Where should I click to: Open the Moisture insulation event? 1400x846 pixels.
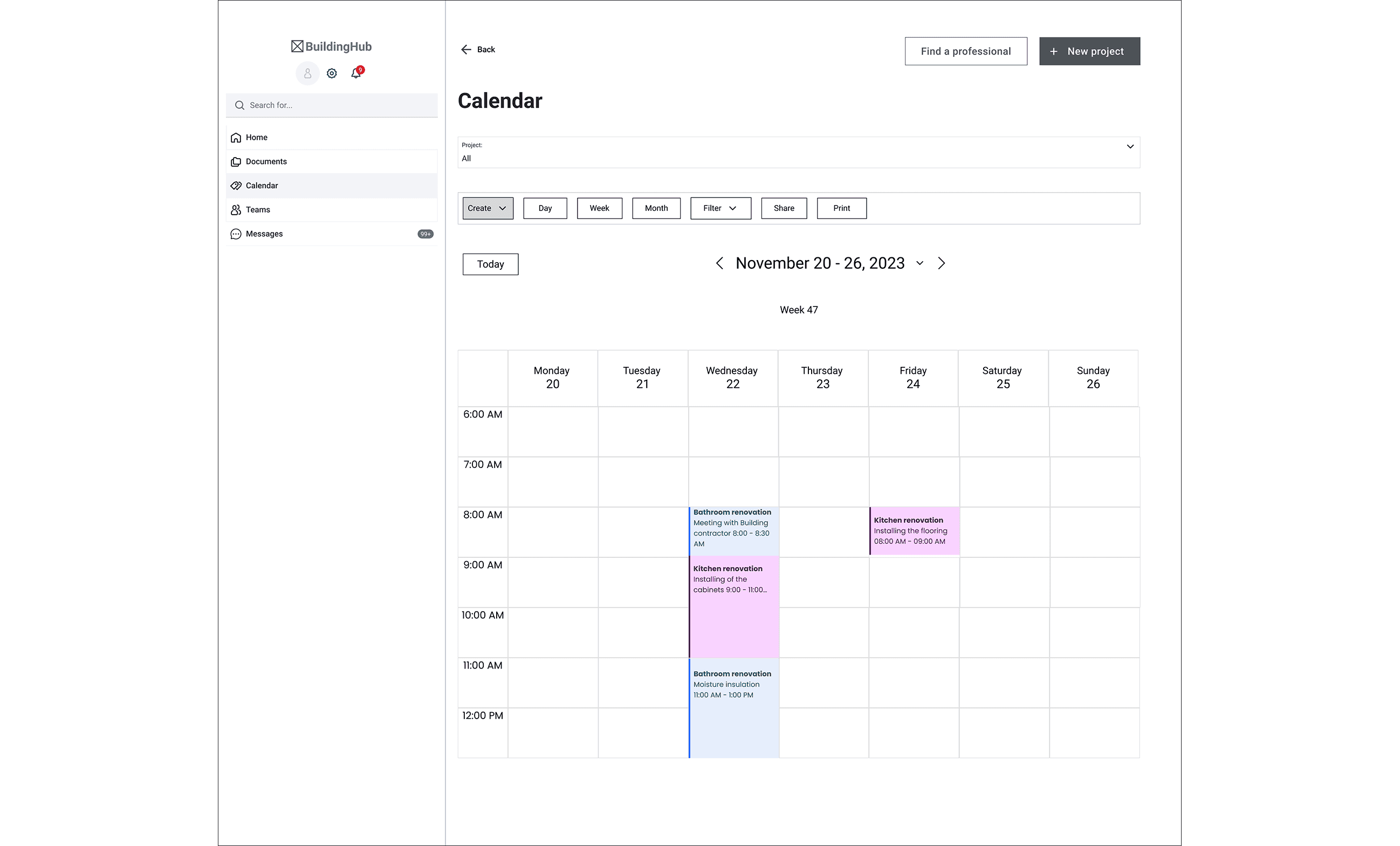[x=733, y=708]
